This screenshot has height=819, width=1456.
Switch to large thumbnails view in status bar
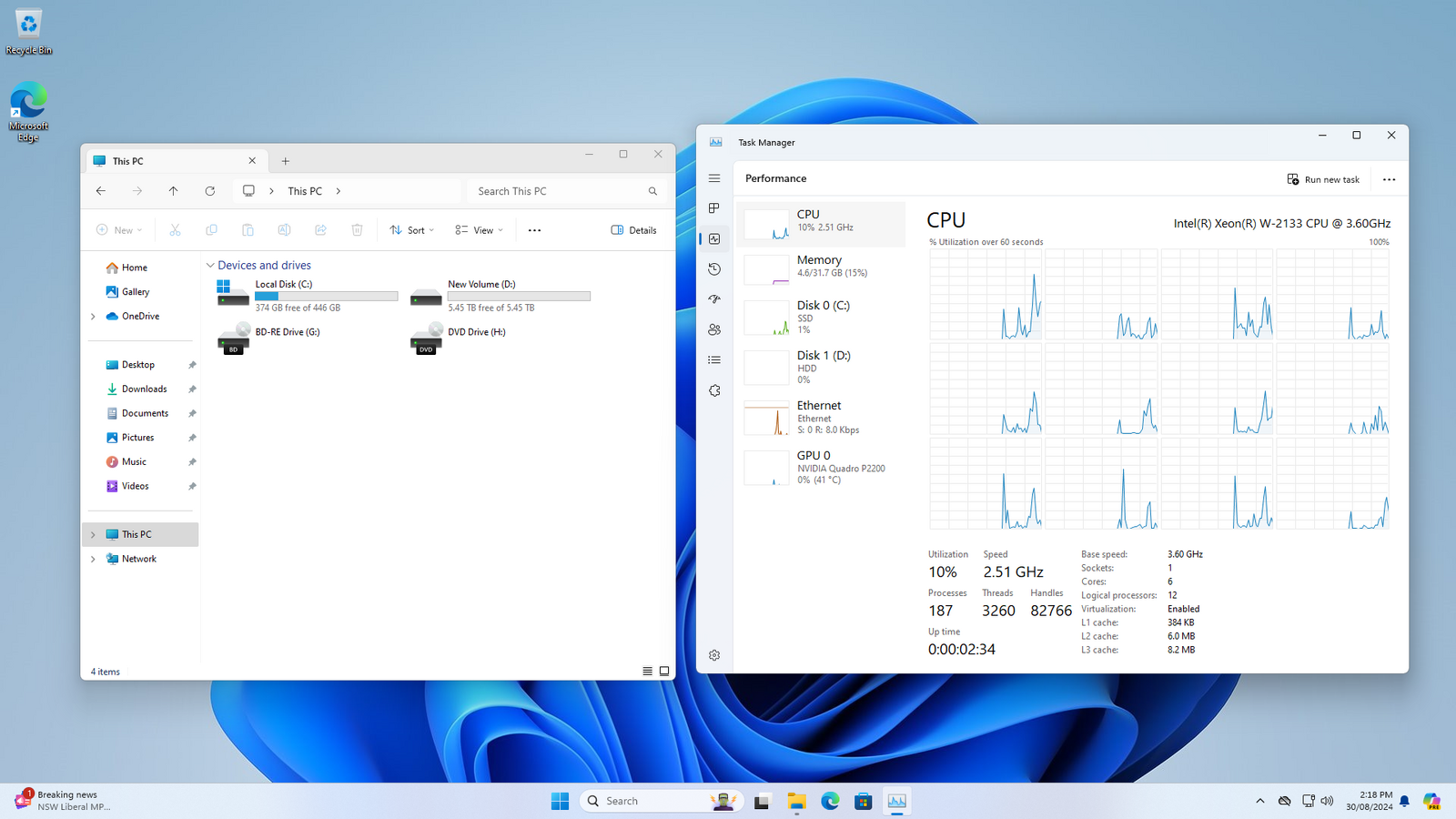coord(664,672)
